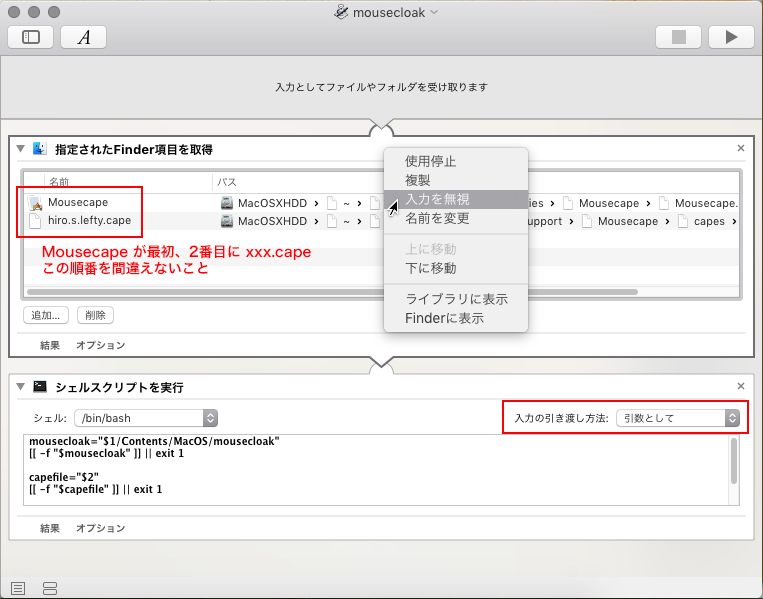Click the file list horizontal scrollbar
This screenshot has height=599, width=763.
click(332, 292)
